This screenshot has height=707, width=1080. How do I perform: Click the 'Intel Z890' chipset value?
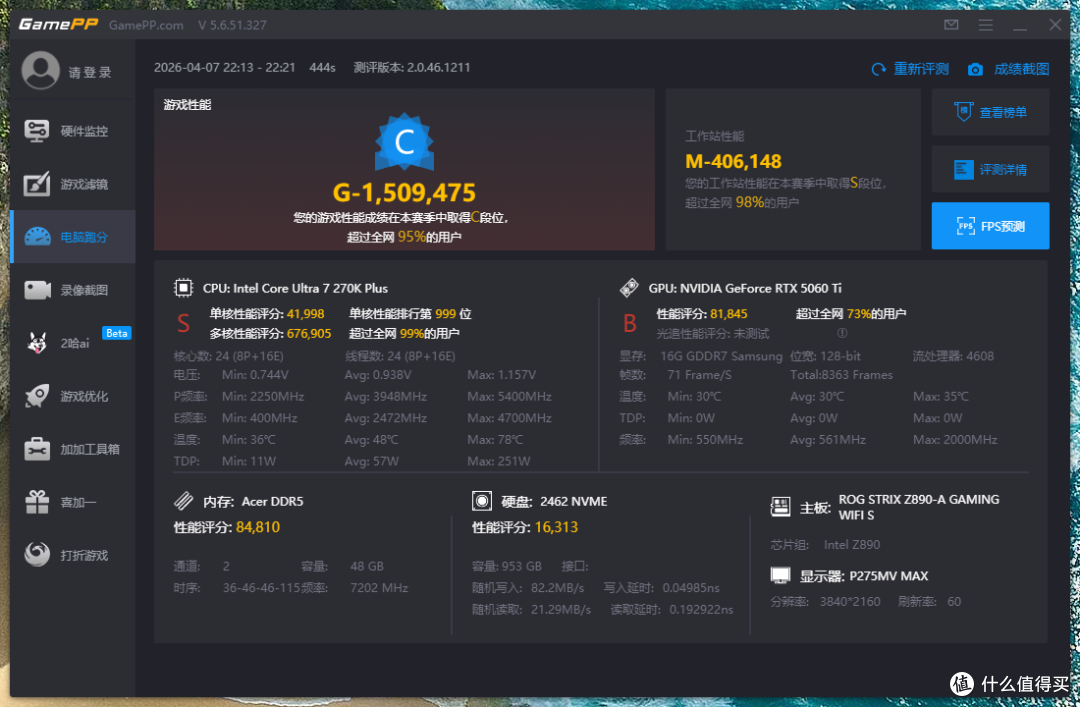(x=852, y=544)
